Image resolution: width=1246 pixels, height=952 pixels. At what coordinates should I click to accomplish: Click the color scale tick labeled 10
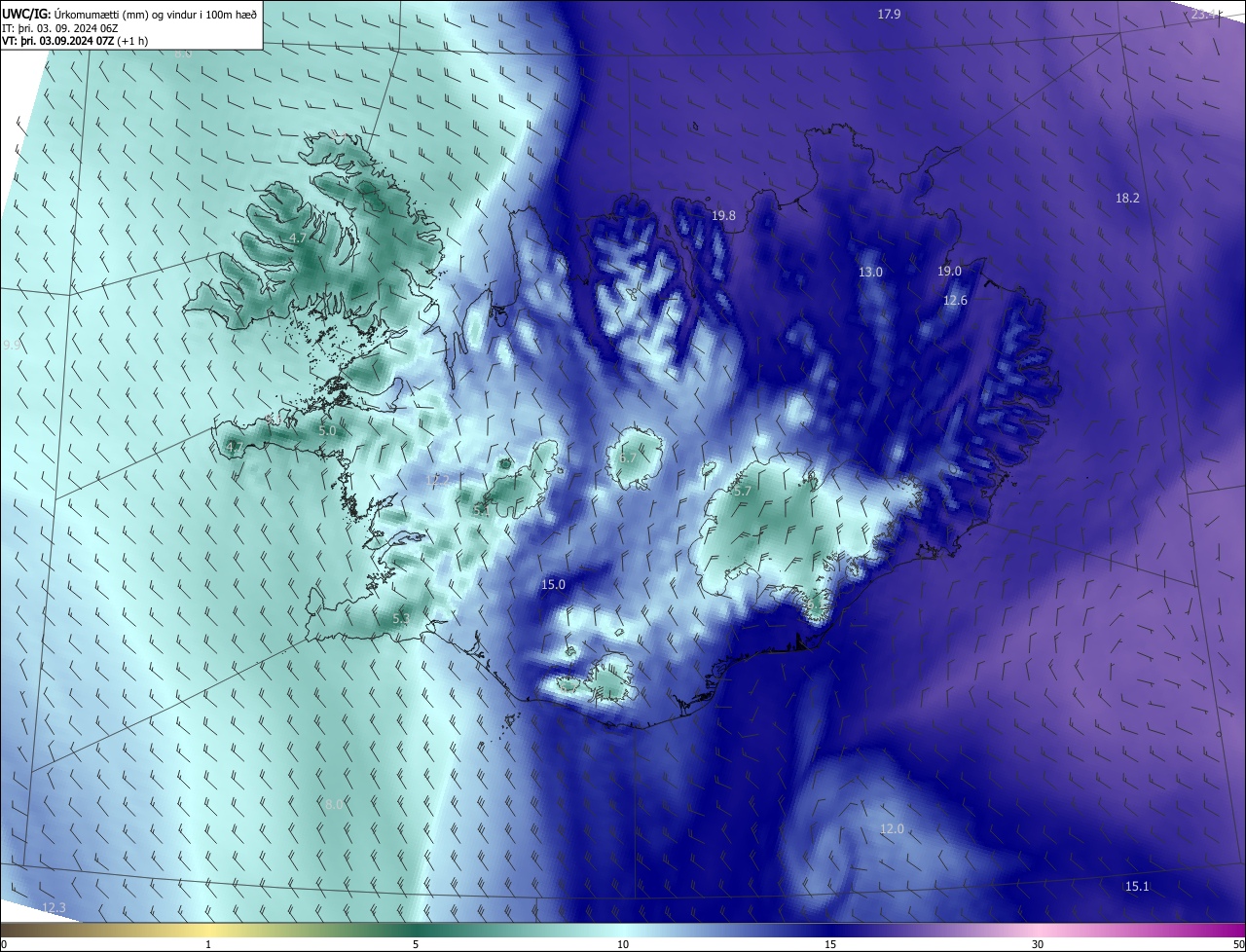click(x=623, y=944)
